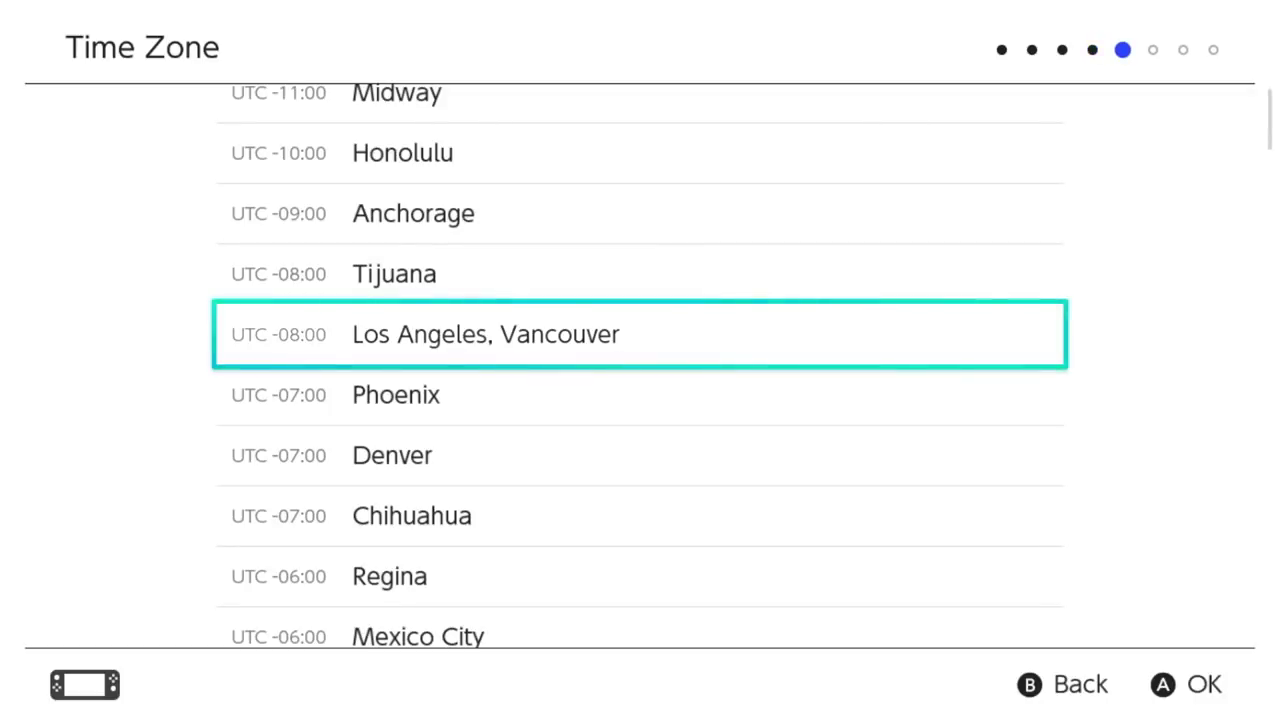Select the Phoenix time zone
Screen dimensions: 1280x720
(640, 395)
